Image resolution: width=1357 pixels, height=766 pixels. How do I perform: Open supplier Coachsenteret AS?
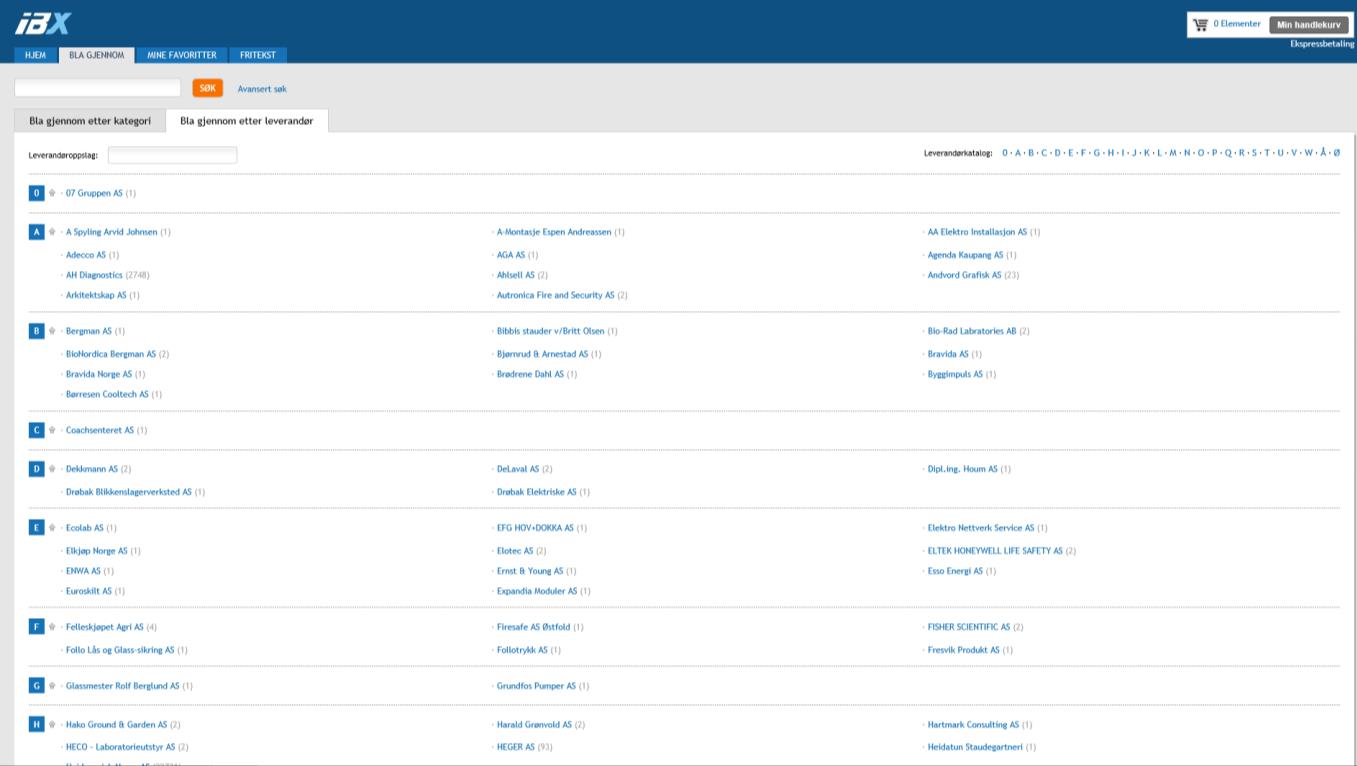(100, 430)
